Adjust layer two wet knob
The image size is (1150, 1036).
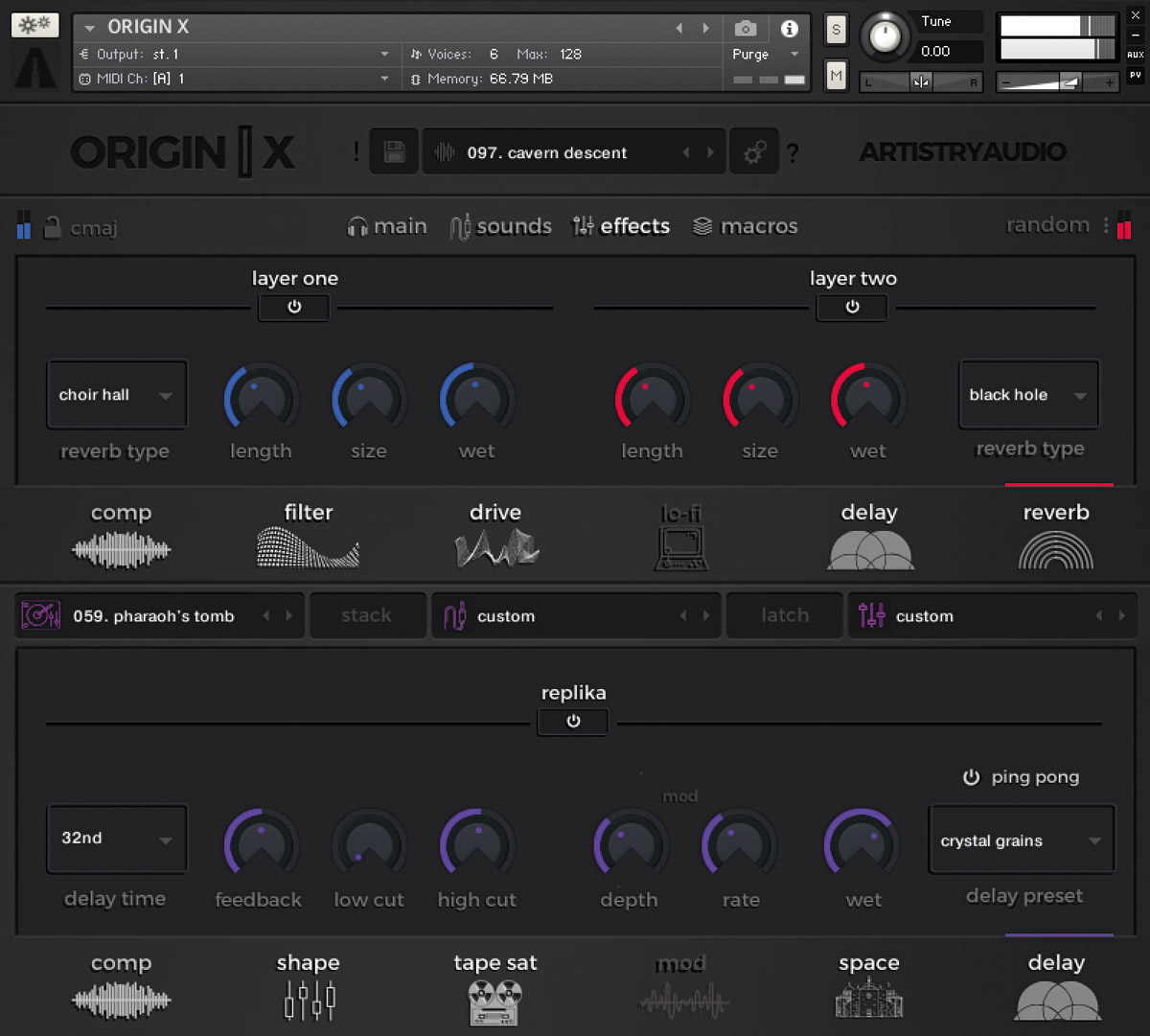[x=867, y=399]
